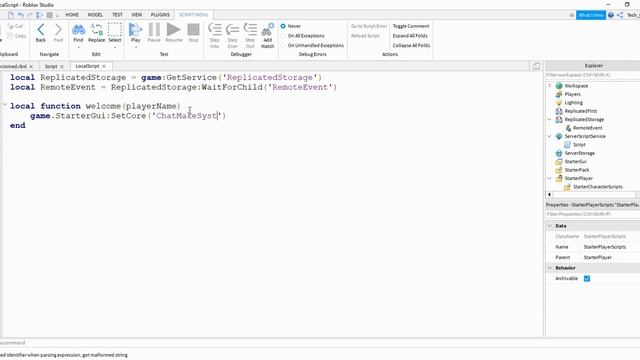640x360 pixels.
Task: Collapse the welcome function code fold
Action: (x=5, y=105)
